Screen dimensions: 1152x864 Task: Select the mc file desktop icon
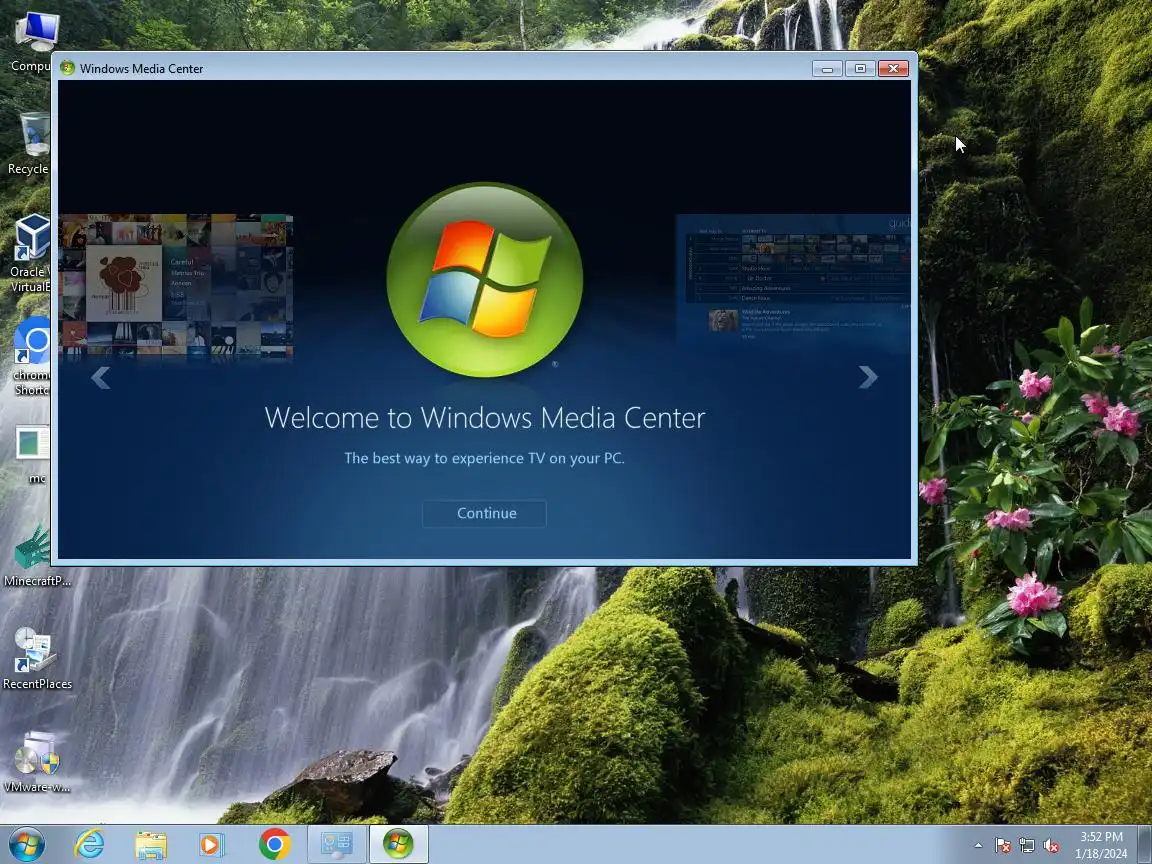click(x=32, y=454)
